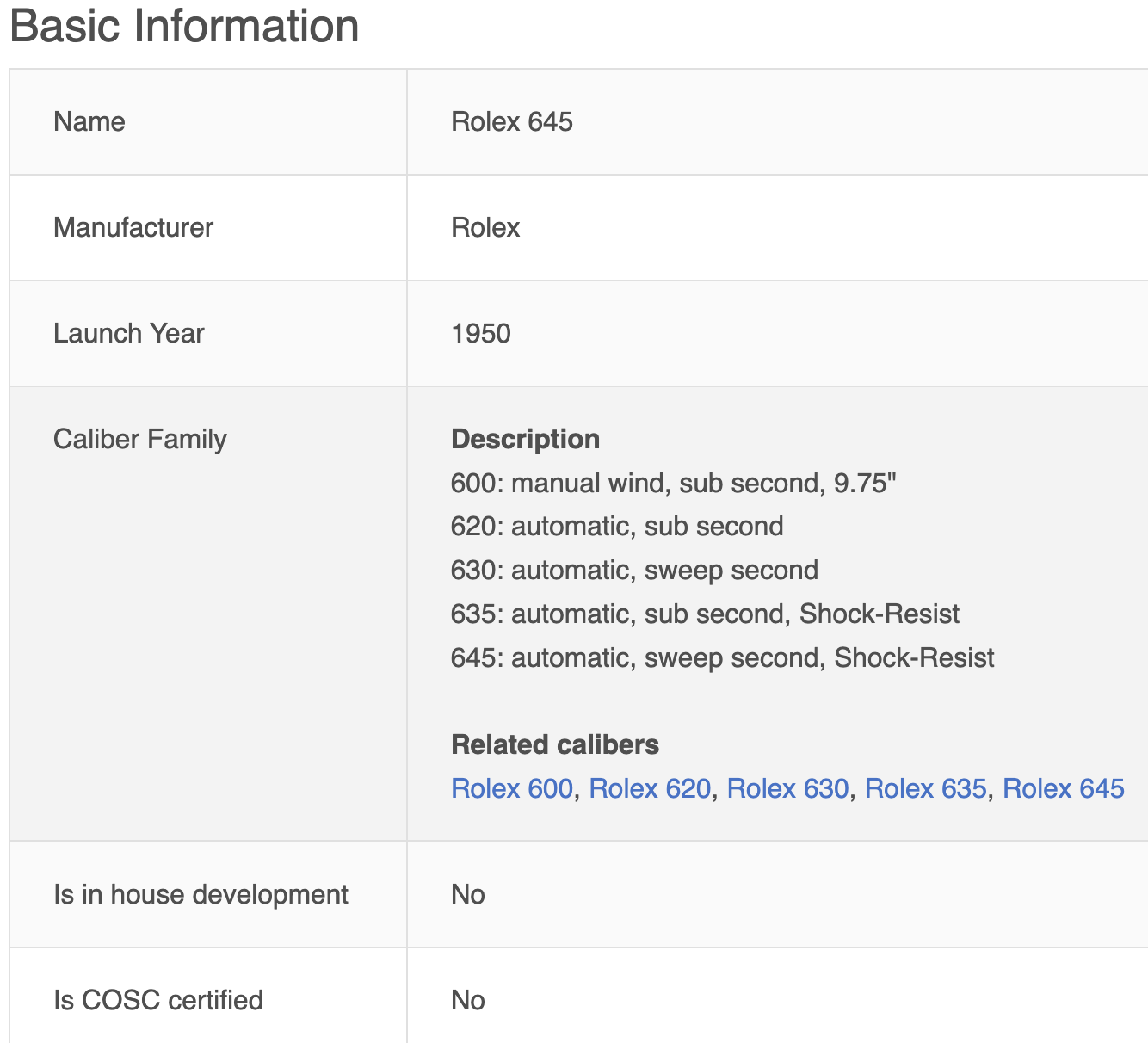Viewport: 1148px width, 1043px height.
Task: Open the Rolex 635 caliber link
Action: (x=925, y=788)
